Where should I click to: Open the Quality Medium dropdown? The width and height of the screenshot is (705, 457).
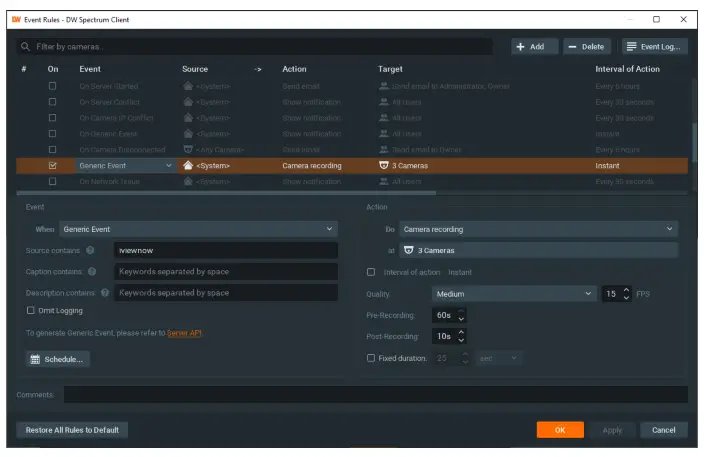(x=514, y=294)
